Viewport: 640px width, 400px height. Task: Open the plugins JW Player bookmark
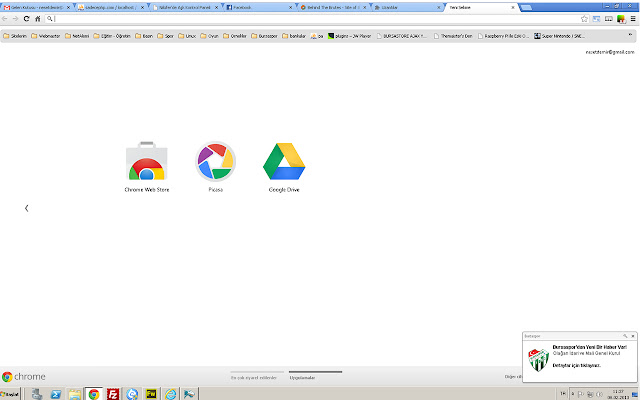pyautogui.click(x=350, y=36)
